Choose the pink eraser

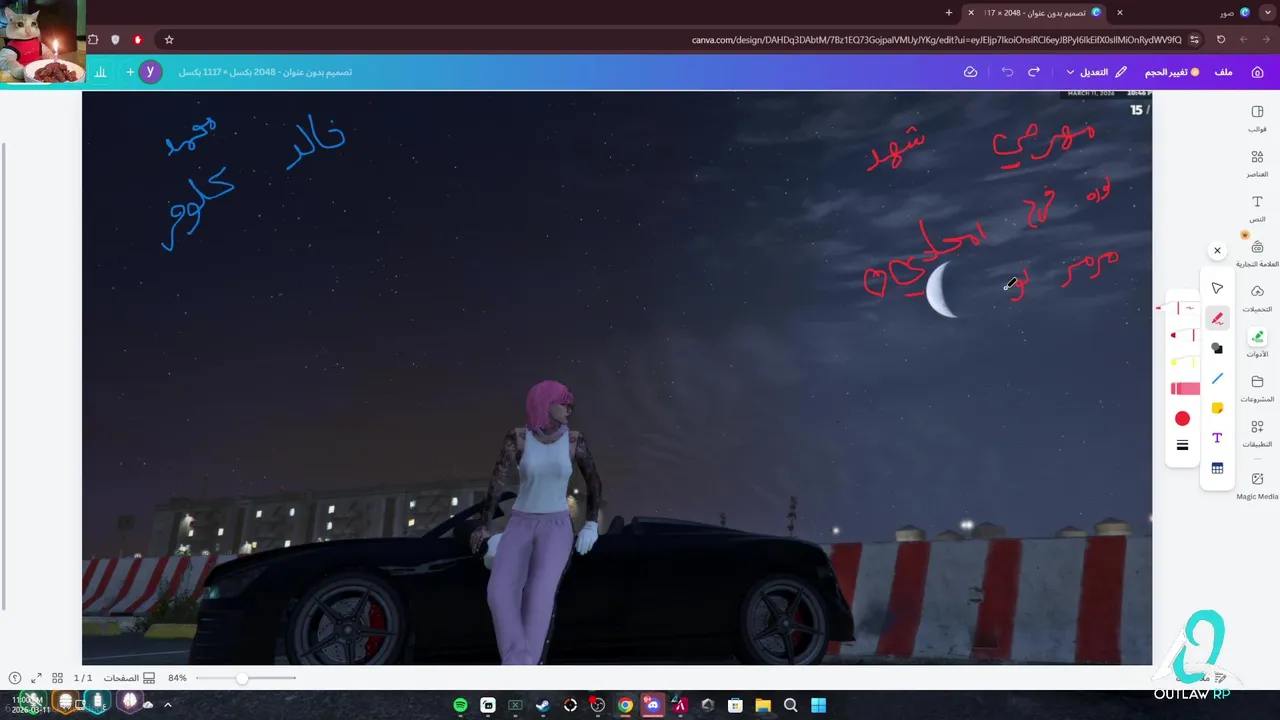(1184, 389)
